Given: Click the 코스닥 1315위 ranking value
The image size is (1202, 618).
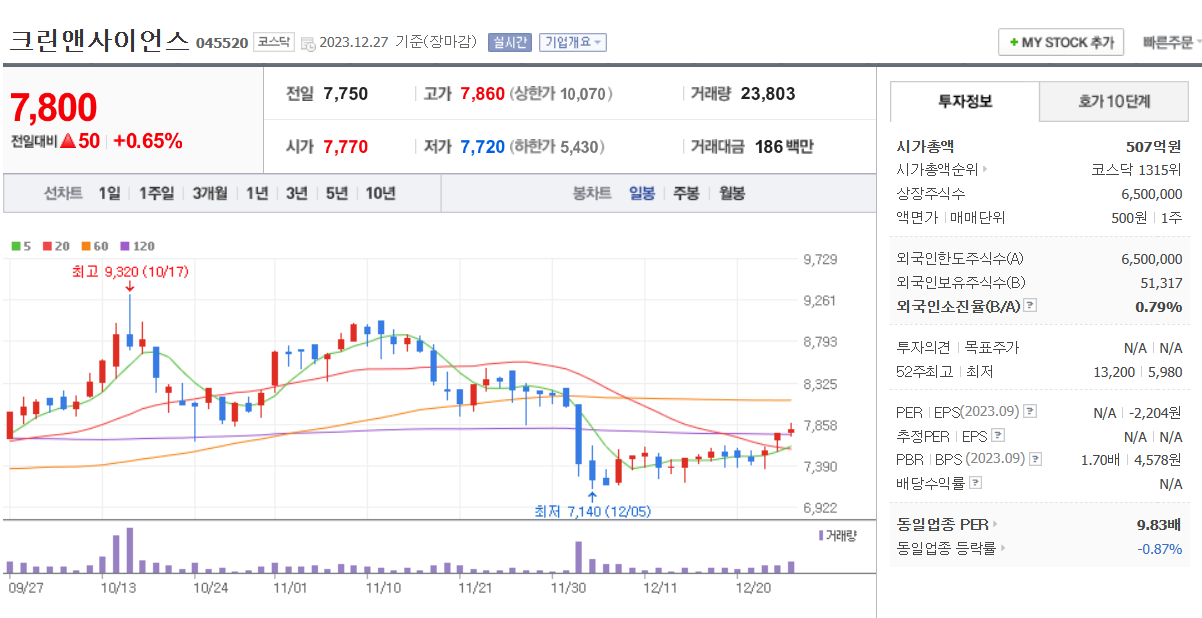Looking at the screenshot, I should pyautogui.click(x=1138, y=170).
